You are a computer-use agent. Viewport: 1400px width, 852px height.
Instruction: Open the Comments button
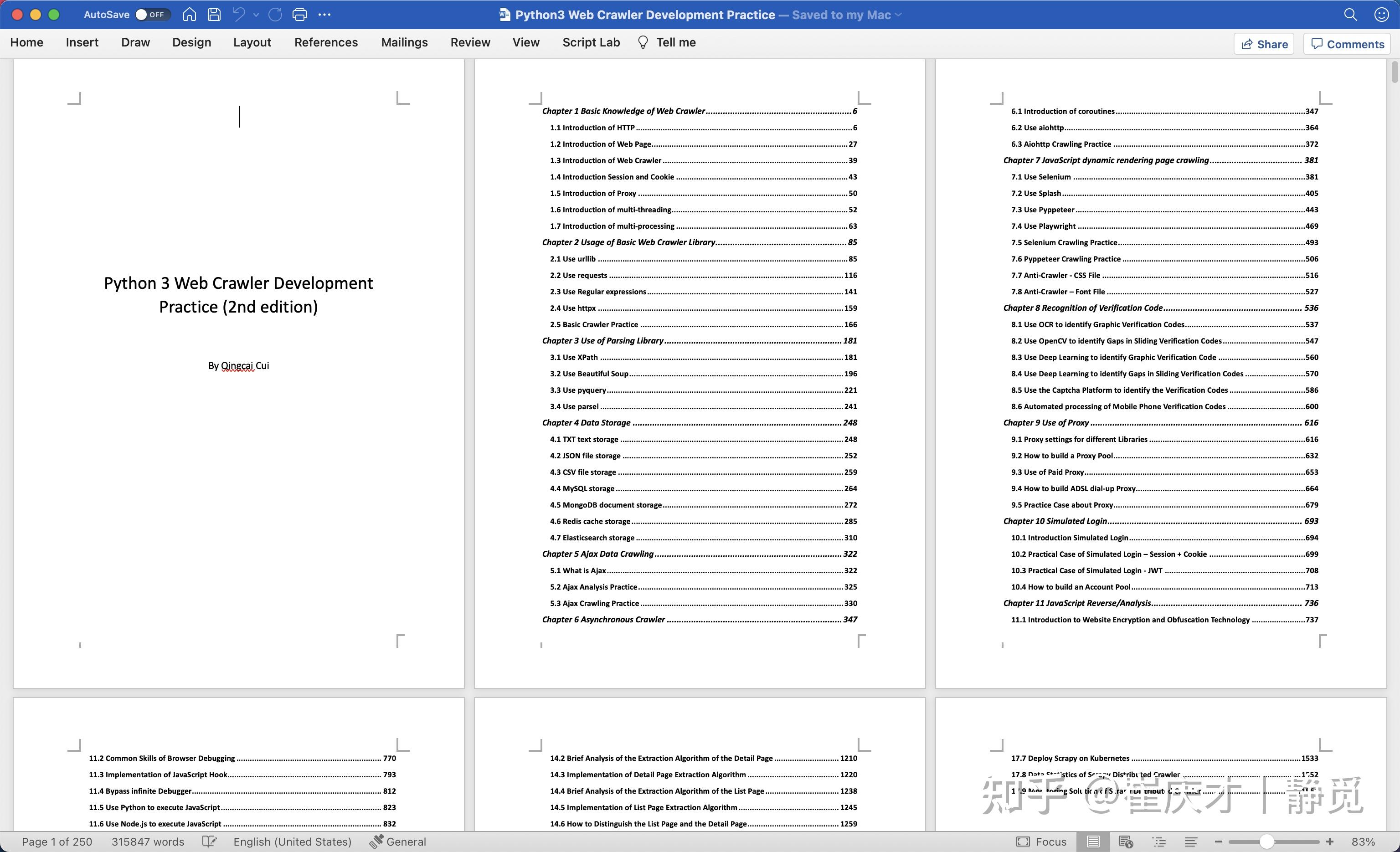[x=1347, y=44]
